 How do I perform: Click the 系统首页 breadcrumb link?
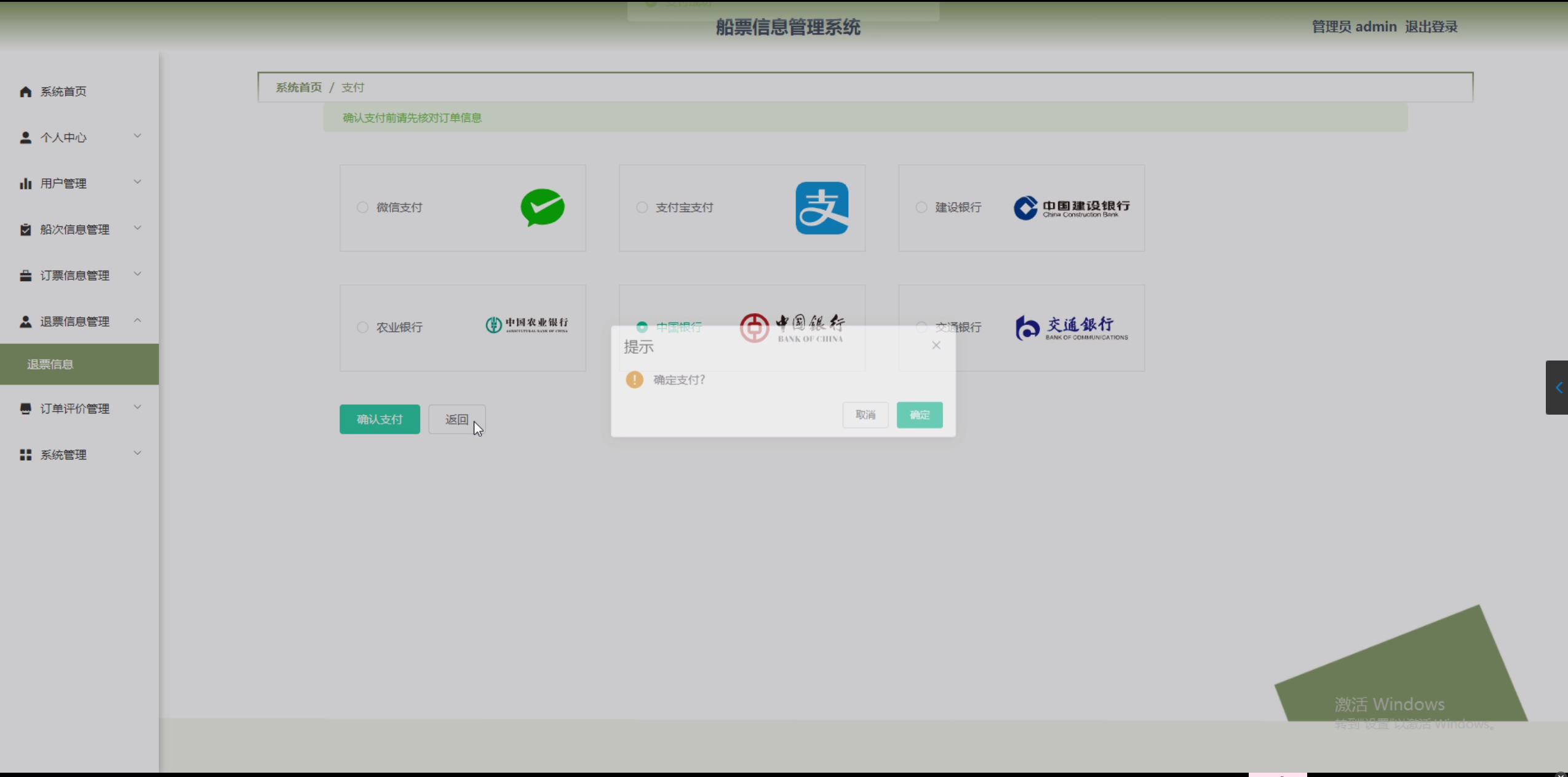point(298,87)
